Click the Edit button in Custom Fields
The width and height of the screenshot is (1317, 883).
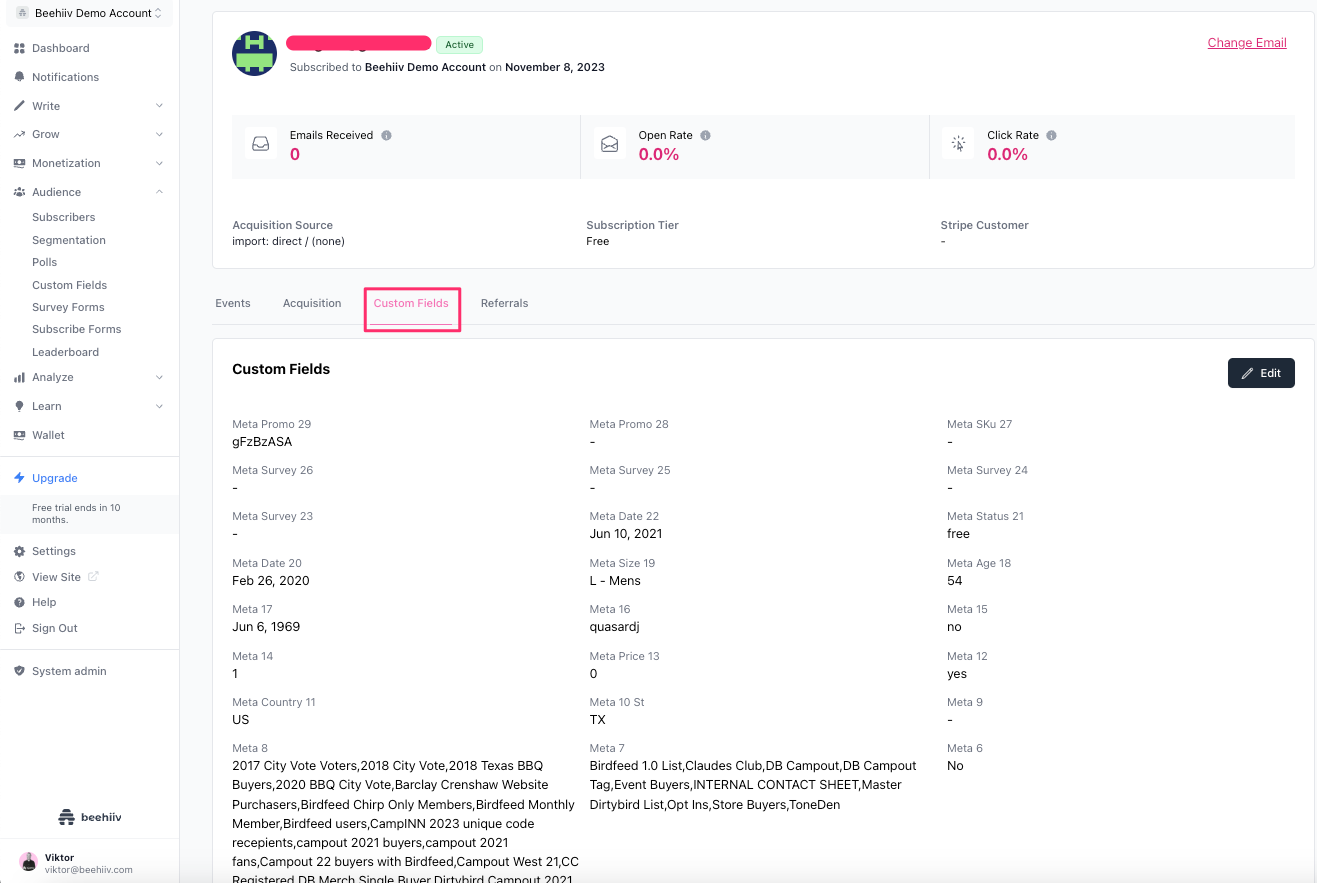pos(1261,373)
